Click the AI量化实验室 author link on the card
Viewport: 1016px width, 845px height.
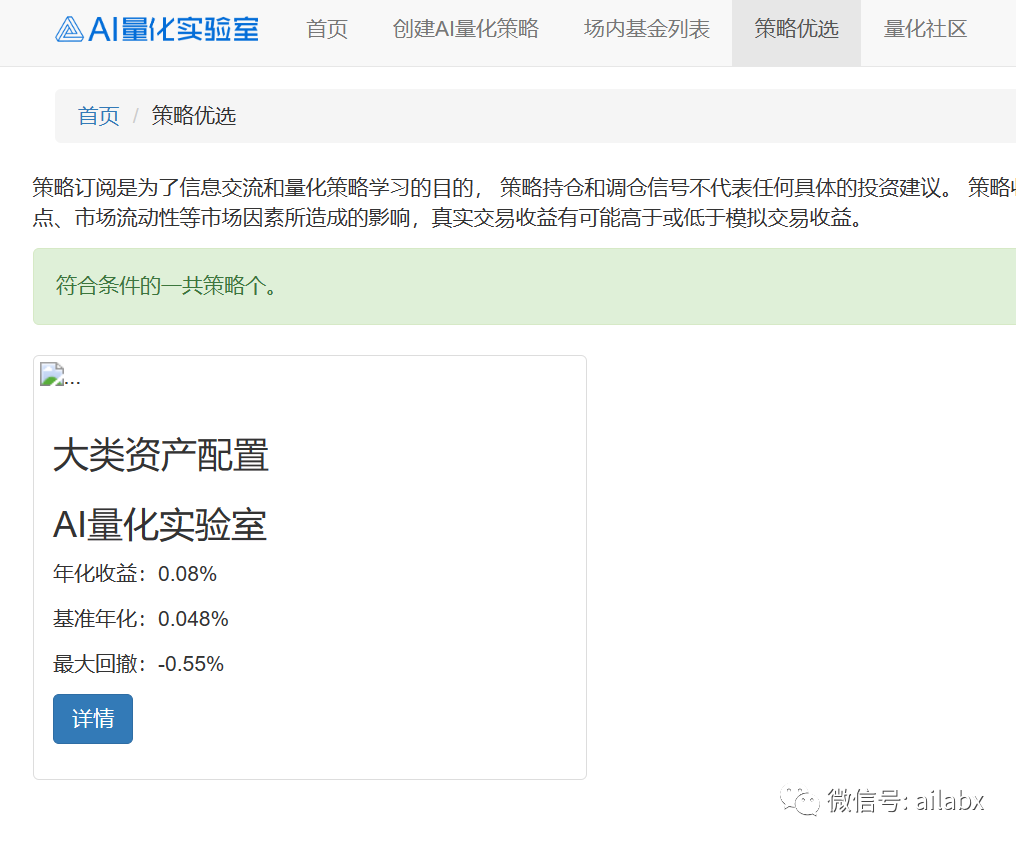point(159,525)
